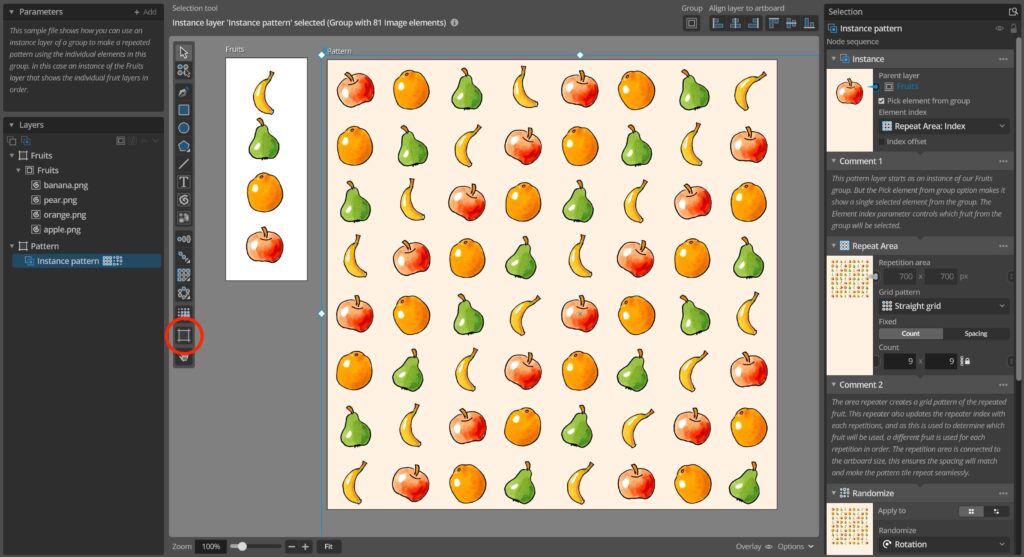Click the Group icon button in top bar
The height and width of the screenshot is (557, 1024).
tap(691, 23)
